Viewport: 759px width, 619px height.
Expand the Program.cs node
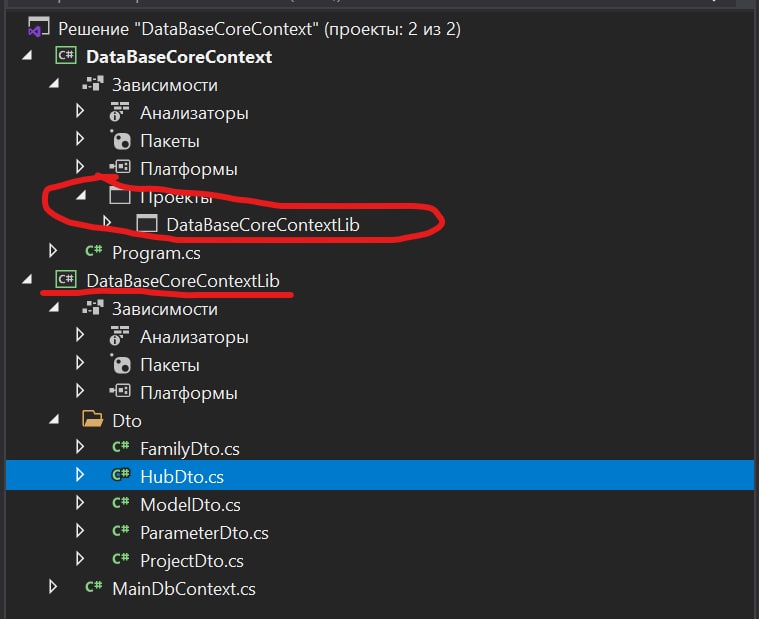53,251
